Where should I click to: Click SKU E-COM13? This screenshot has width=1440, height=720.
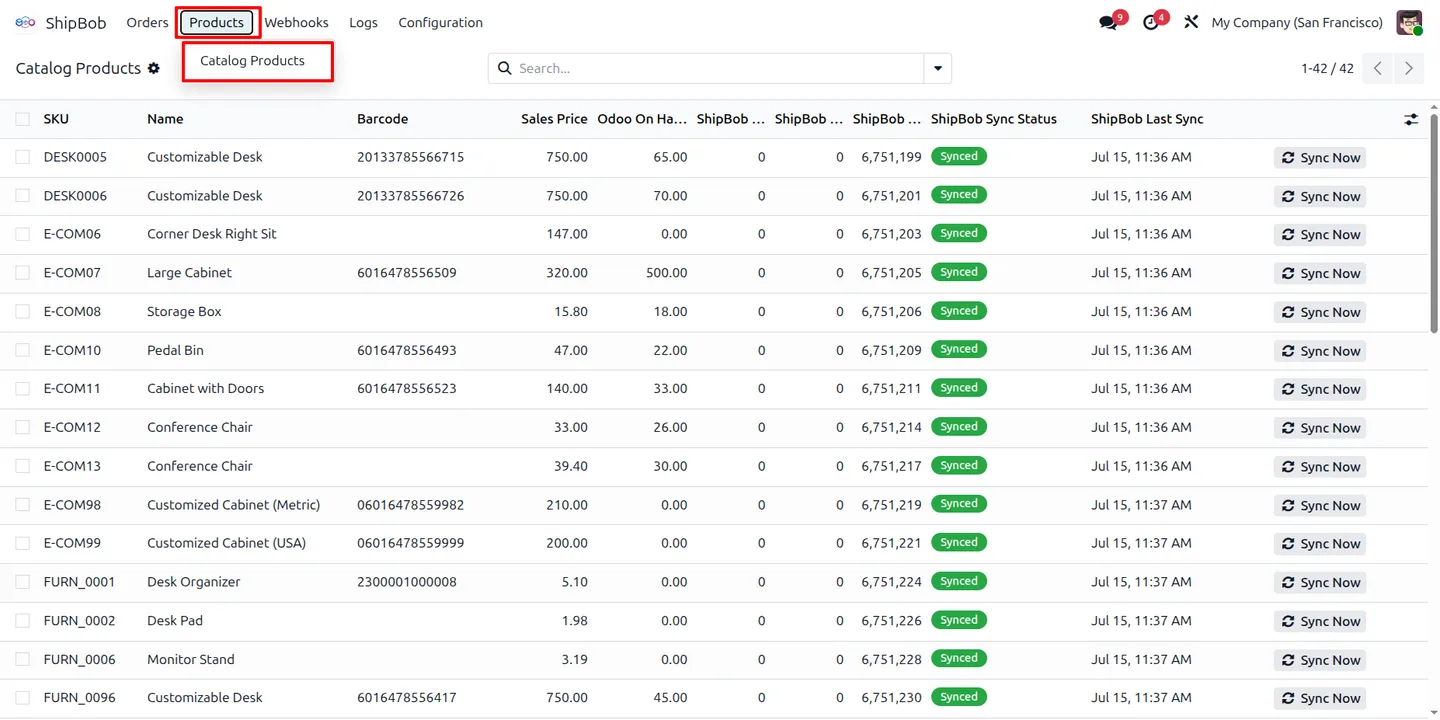click(x=72, y=466)
